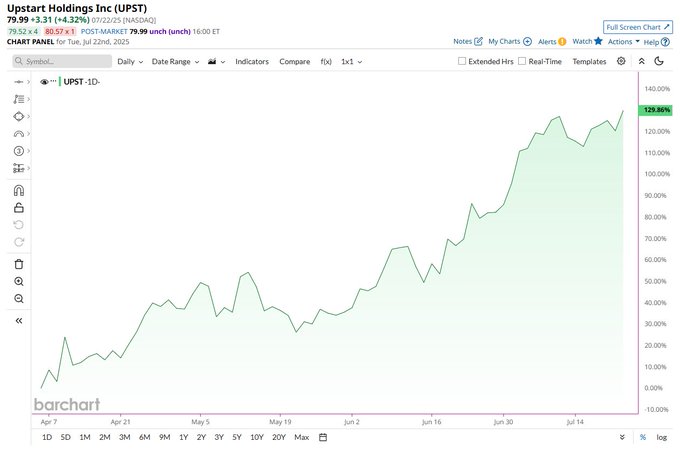Screen dimensions: 680x449
Task: Click the undo arrow icon
Action: [x=19, y=225]
